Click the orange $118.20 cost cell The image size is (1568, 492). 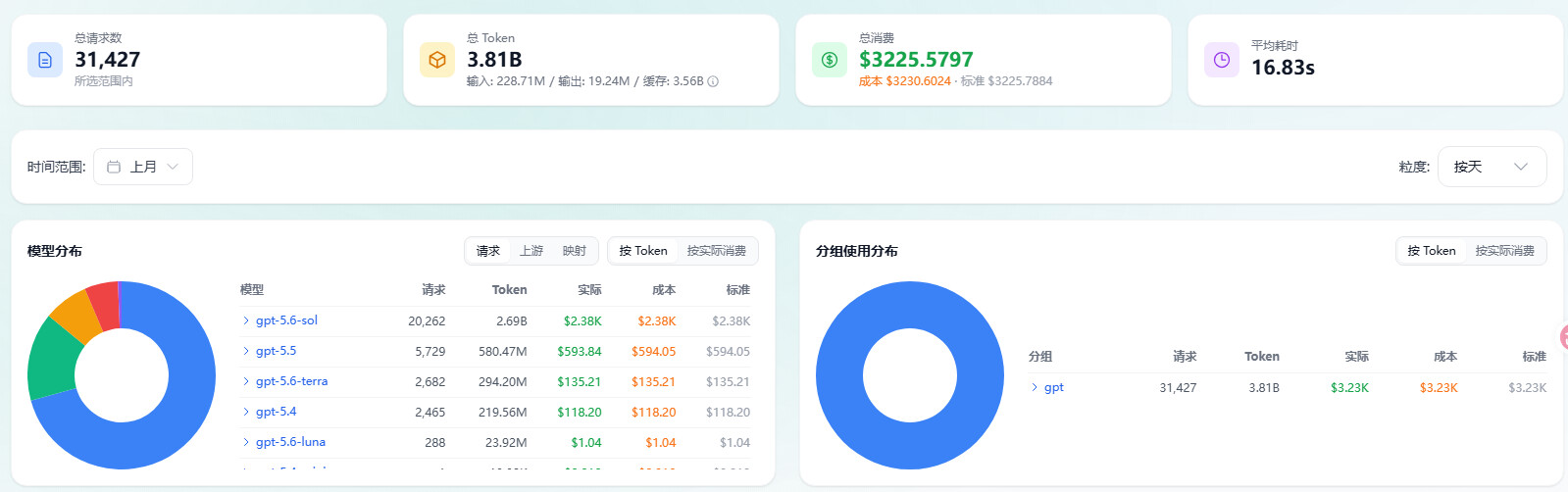coord(654,412)
